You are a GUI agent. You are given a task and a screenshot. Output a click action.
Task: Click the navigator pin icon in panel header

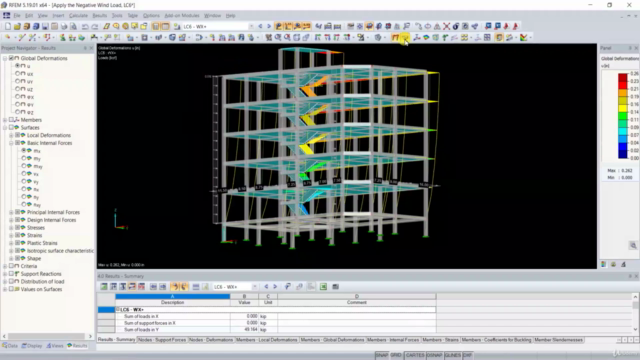[x=85, y=48]
